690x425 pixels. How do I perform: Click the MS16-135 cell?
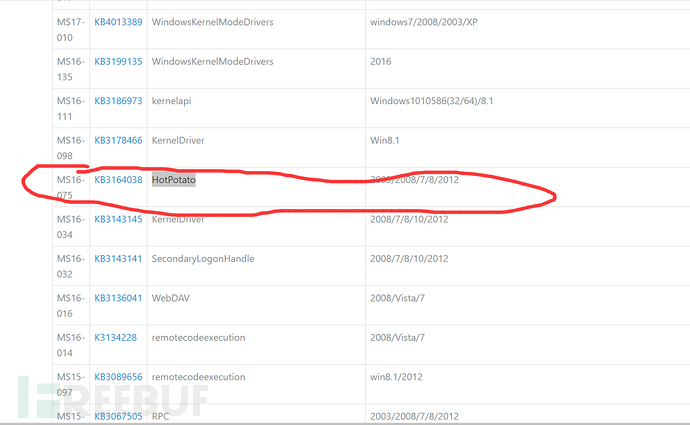tap(70, 69)
